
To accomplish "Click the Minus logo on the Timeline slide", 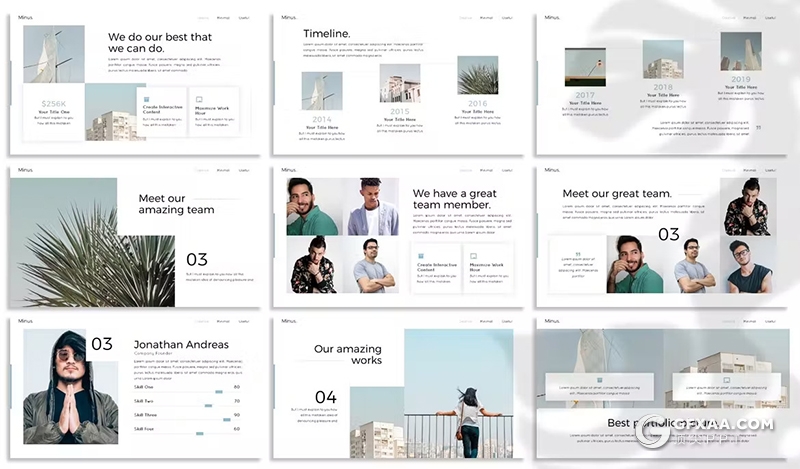I will click(x=289, y=17).
